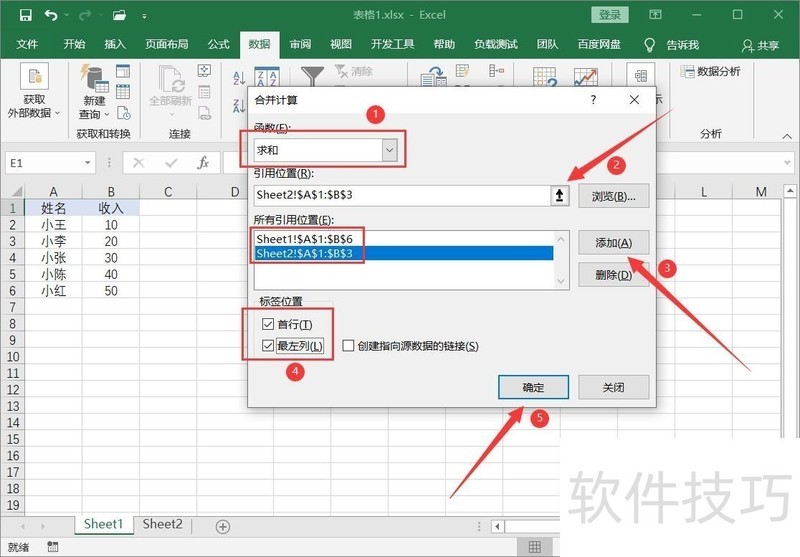This screenshot has width=800, height=557.
Task: Collapse the ribbon with the chevron
Action: tap(787, 136)
